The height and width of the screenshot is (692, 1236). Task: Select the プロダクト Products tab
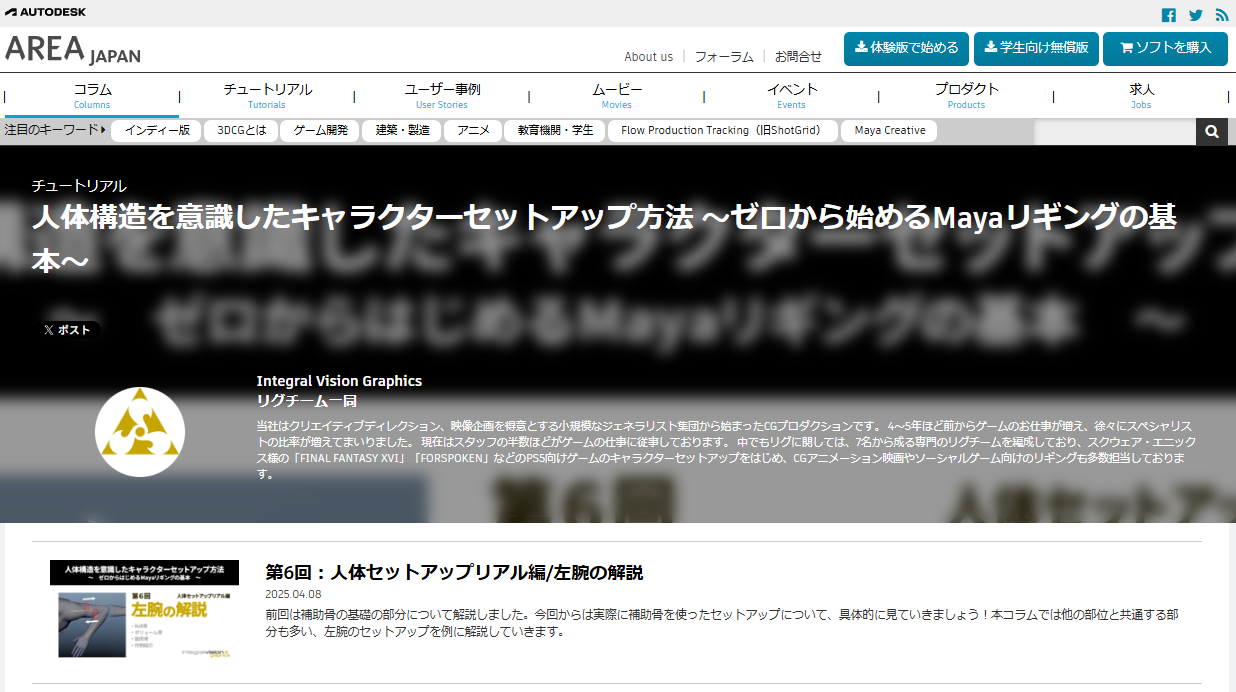click(967, 96)
